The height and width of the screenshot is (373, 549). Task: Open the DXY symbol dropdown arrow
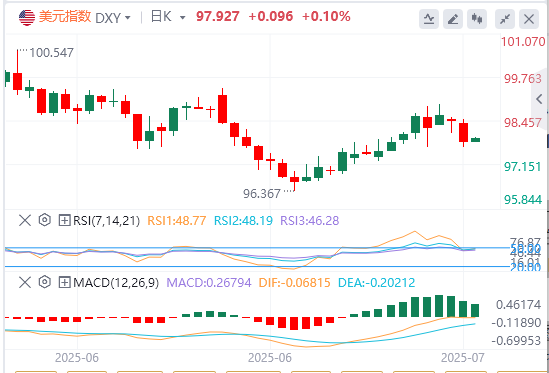click(127, 18)
